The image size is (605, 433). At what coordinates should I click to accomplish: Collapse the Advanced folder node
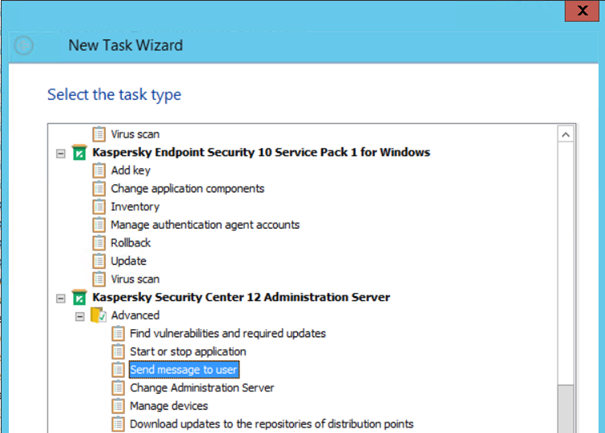[80, 316]
